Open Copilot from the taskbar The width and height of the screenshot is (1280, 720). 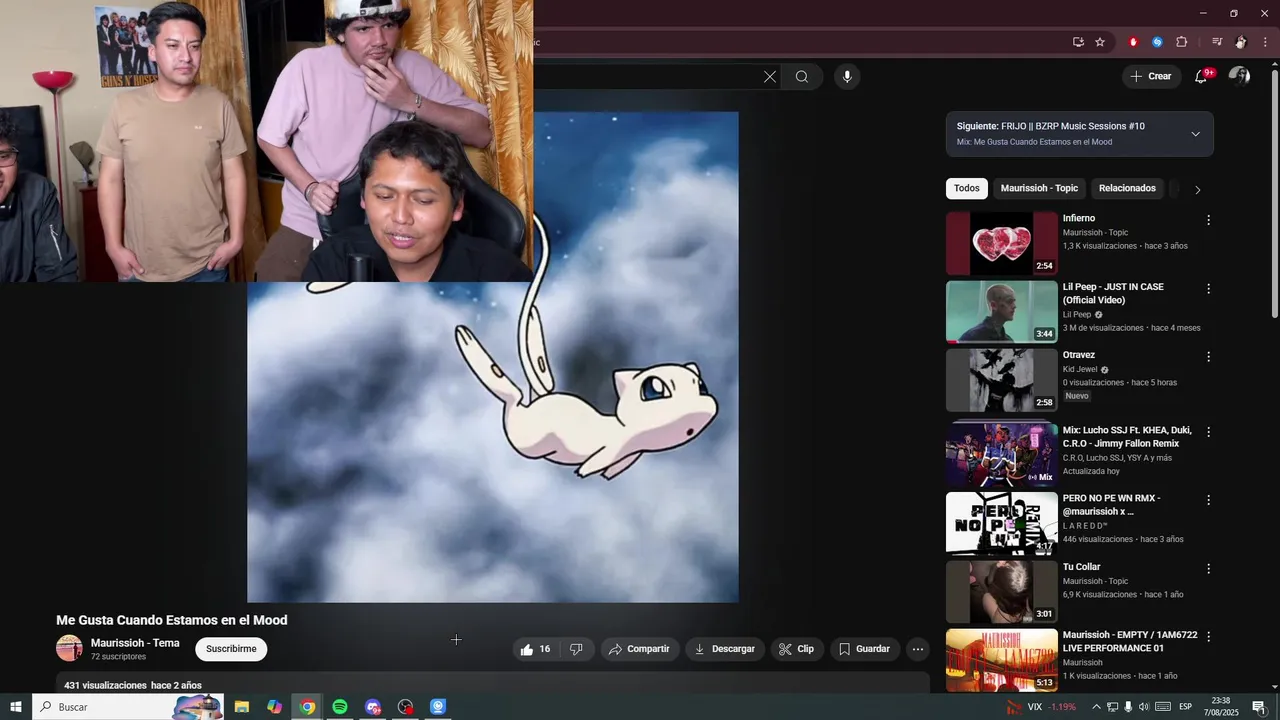(274, 707)
